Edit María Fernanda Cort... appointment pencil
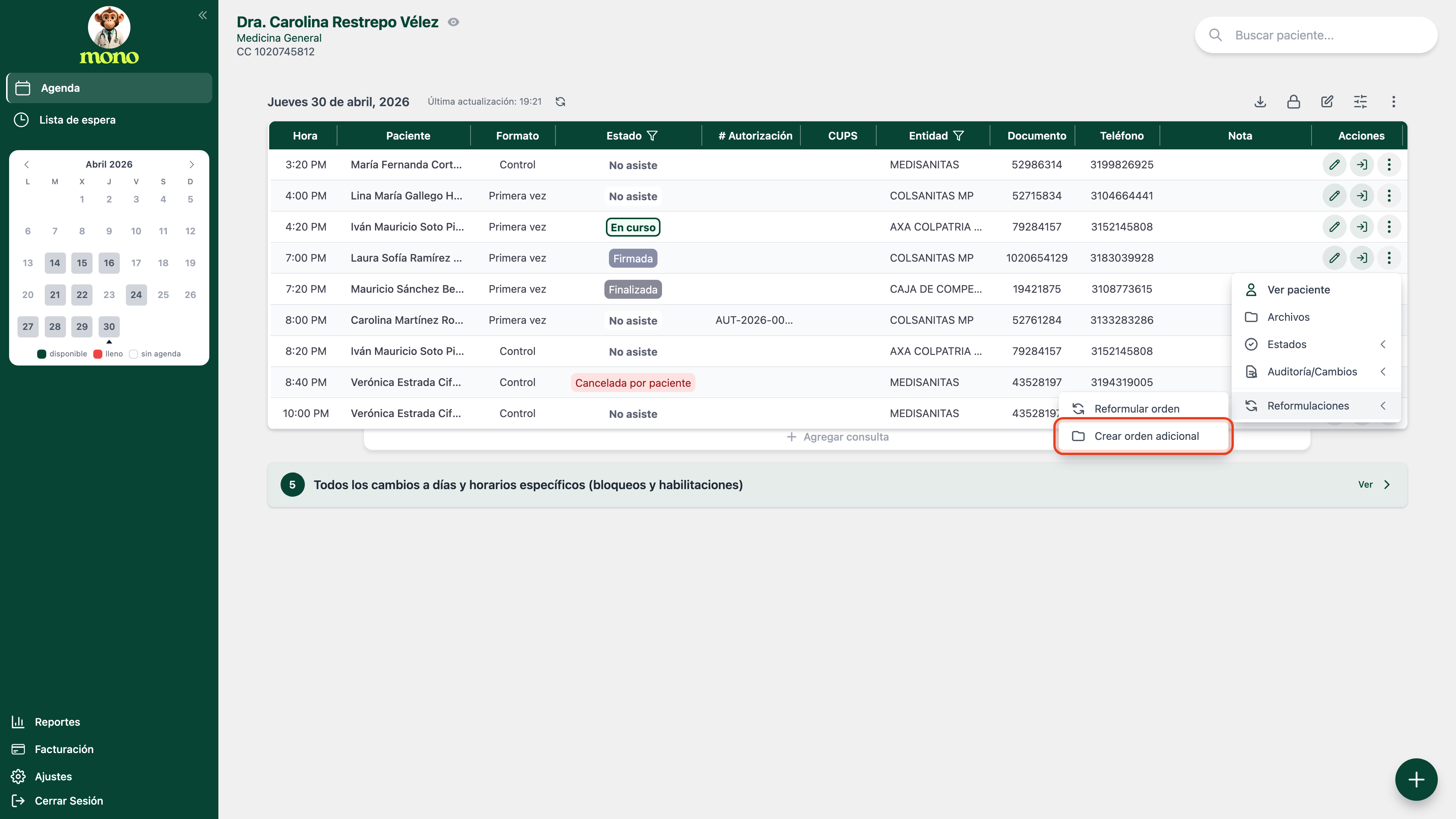The image size is (1456, 819). coord(1335,165)
